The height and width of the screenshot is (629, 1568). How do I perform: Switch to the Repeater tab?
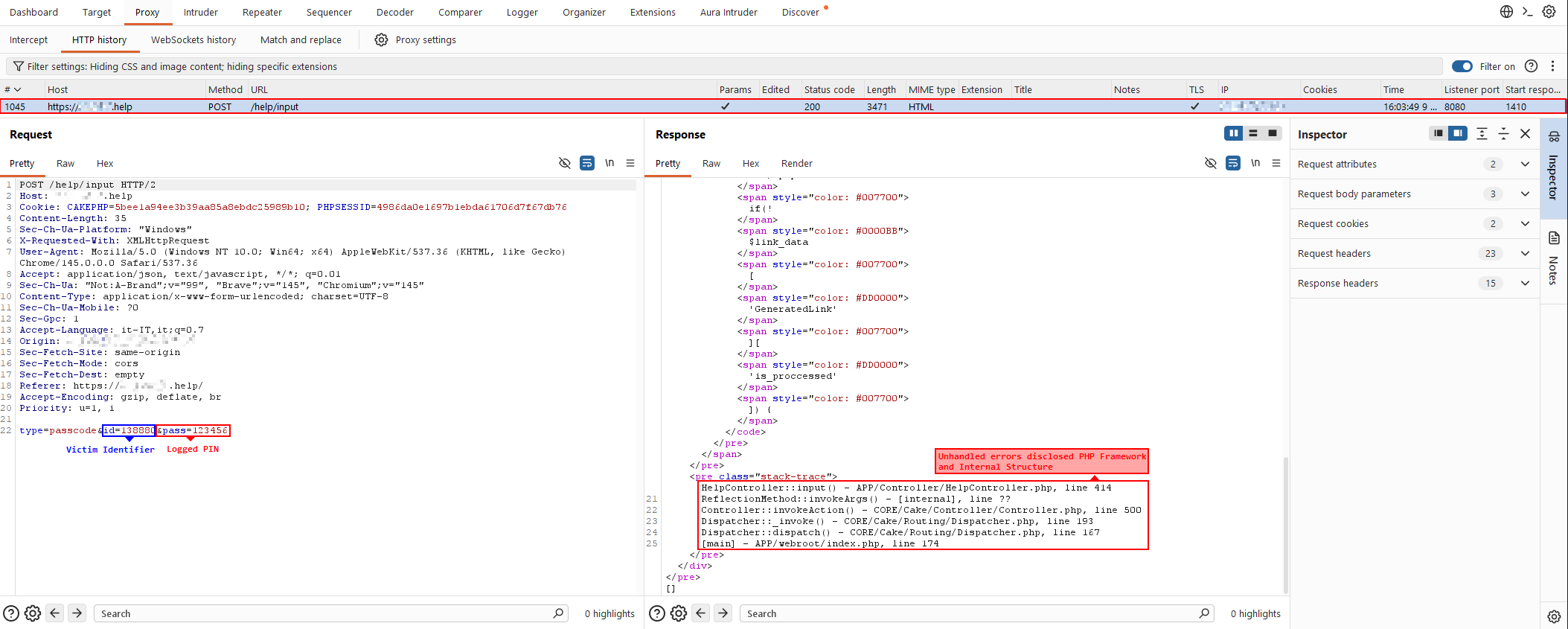pyautogui.click(x=262, y=13)
